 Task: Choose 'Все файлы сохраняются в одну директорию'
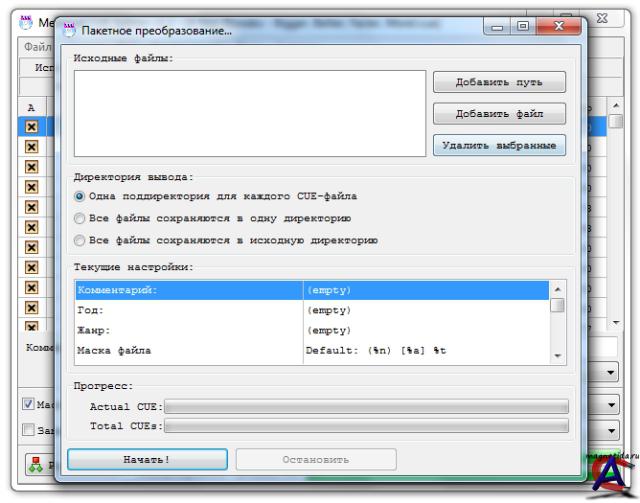click(80, 218)
